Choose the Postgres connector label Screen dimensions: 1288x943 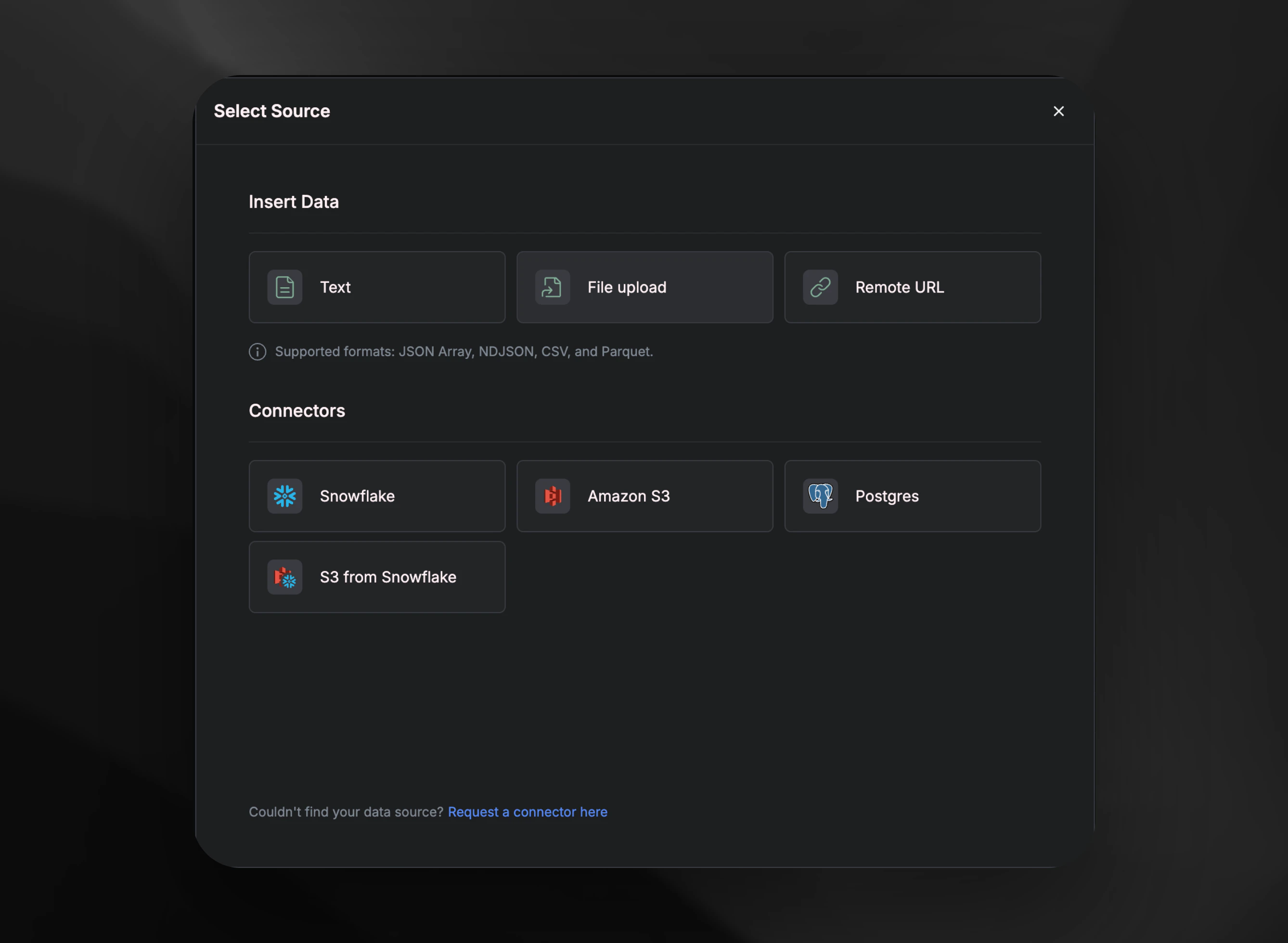(x=887, y=496)
